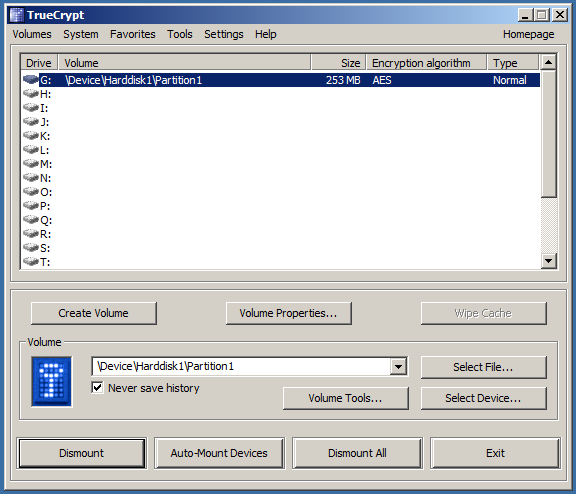576x494 pixels.
Task: Open Volume Properties dialog
Action: pyautogui.click(x=289, y=313)
